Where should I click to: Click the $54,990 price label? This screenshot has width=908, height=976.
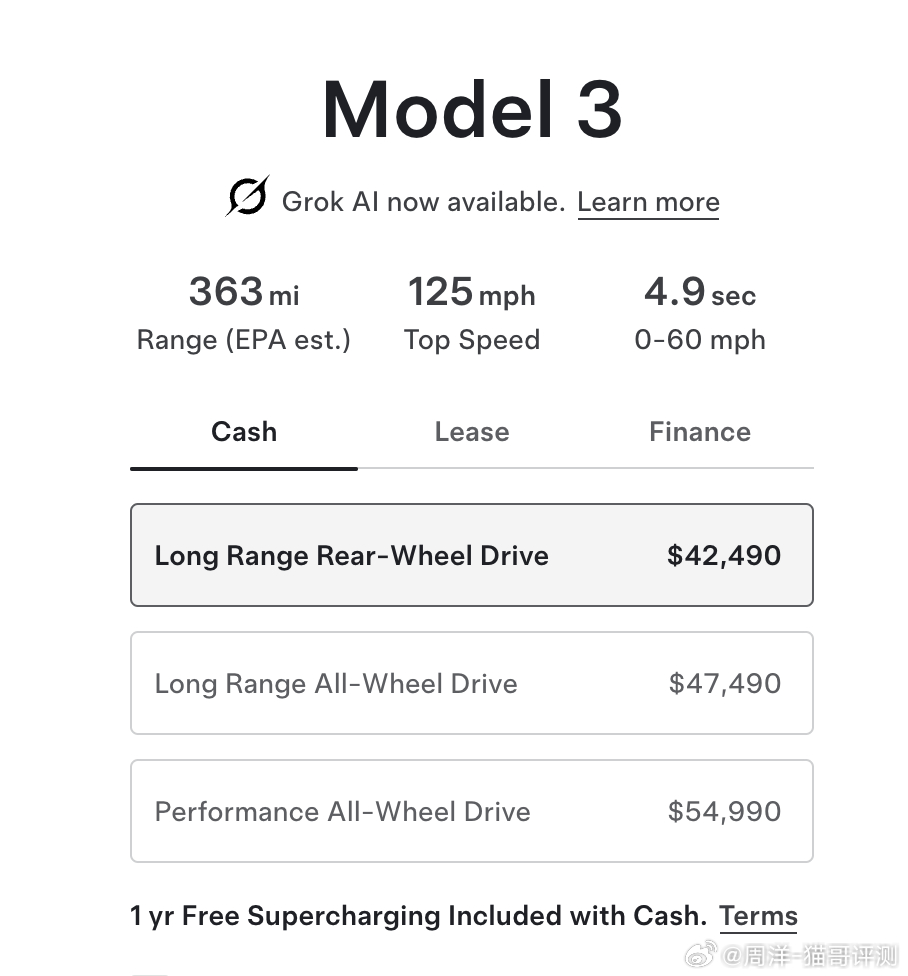[x=724, y=811]
